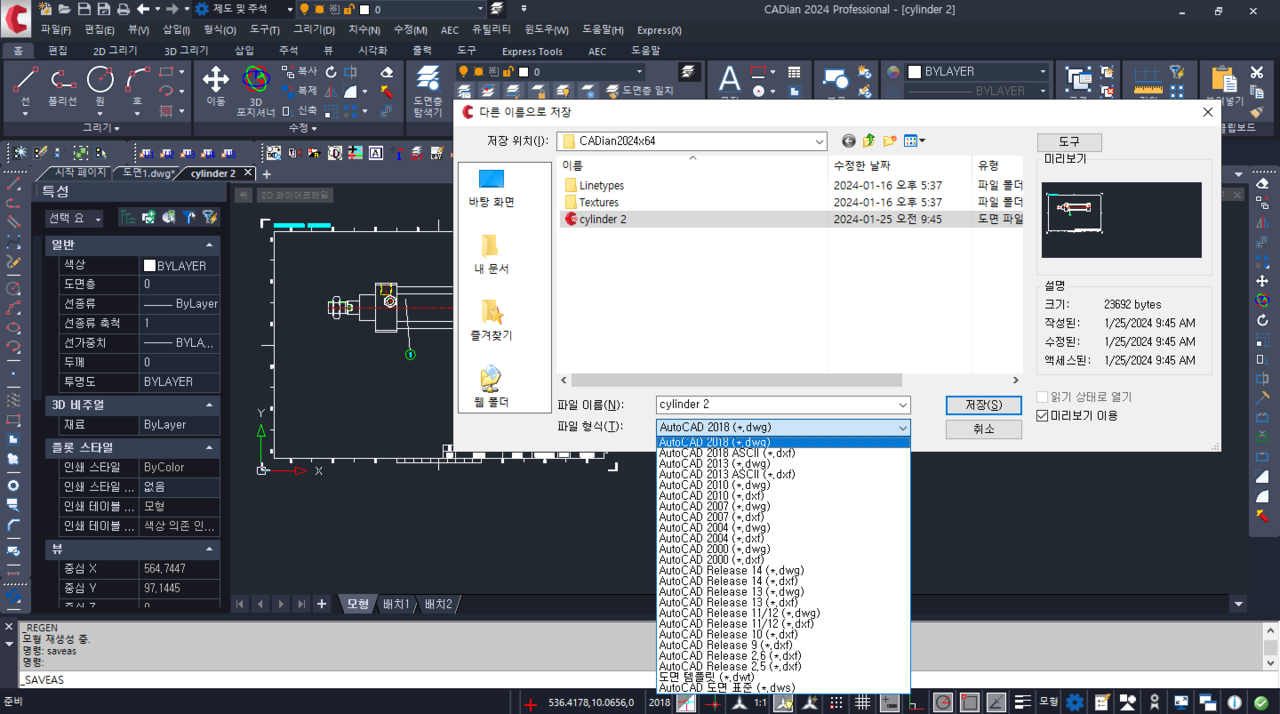This screenshot has width=1280, height=714.
Task: Switch to the 도면1.dwg* document tab
Action: tap(148, 173)
